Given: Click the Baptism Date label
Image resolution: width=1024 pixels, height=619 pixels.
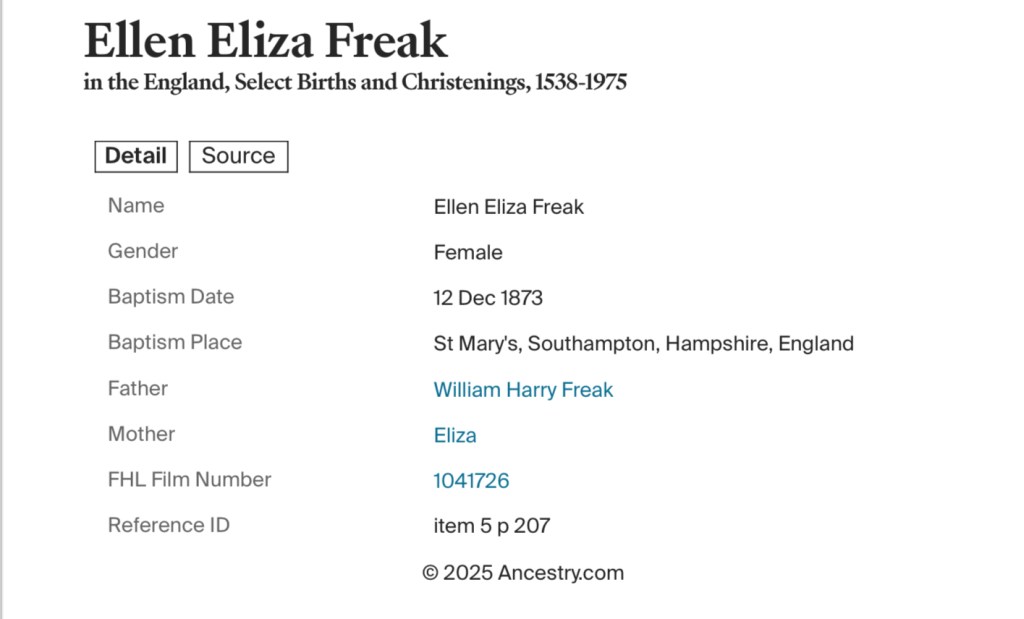Looking at the screenshot, I should 171,297.
